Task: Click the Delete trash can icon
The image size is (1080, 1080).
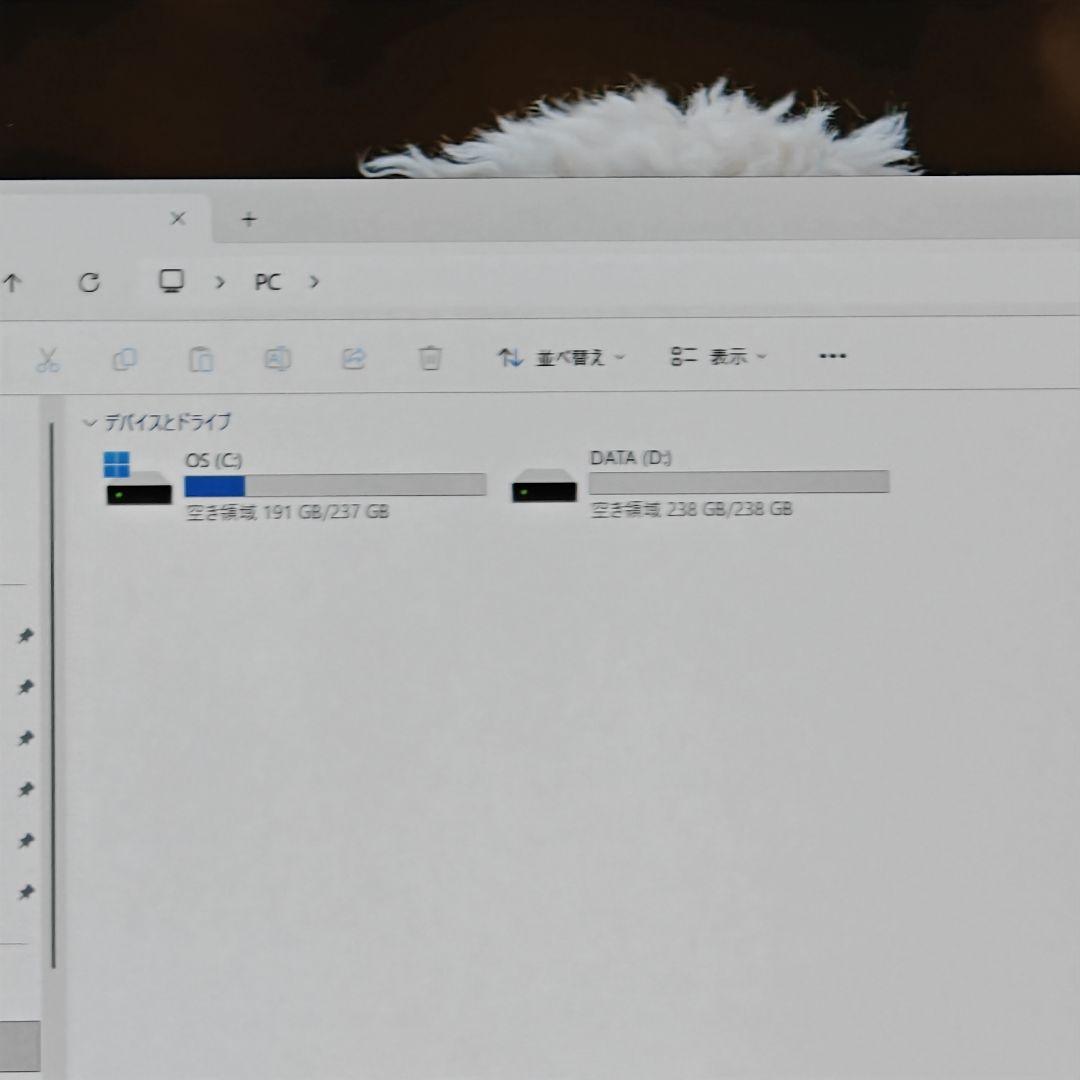Action: tap(430, 358)
